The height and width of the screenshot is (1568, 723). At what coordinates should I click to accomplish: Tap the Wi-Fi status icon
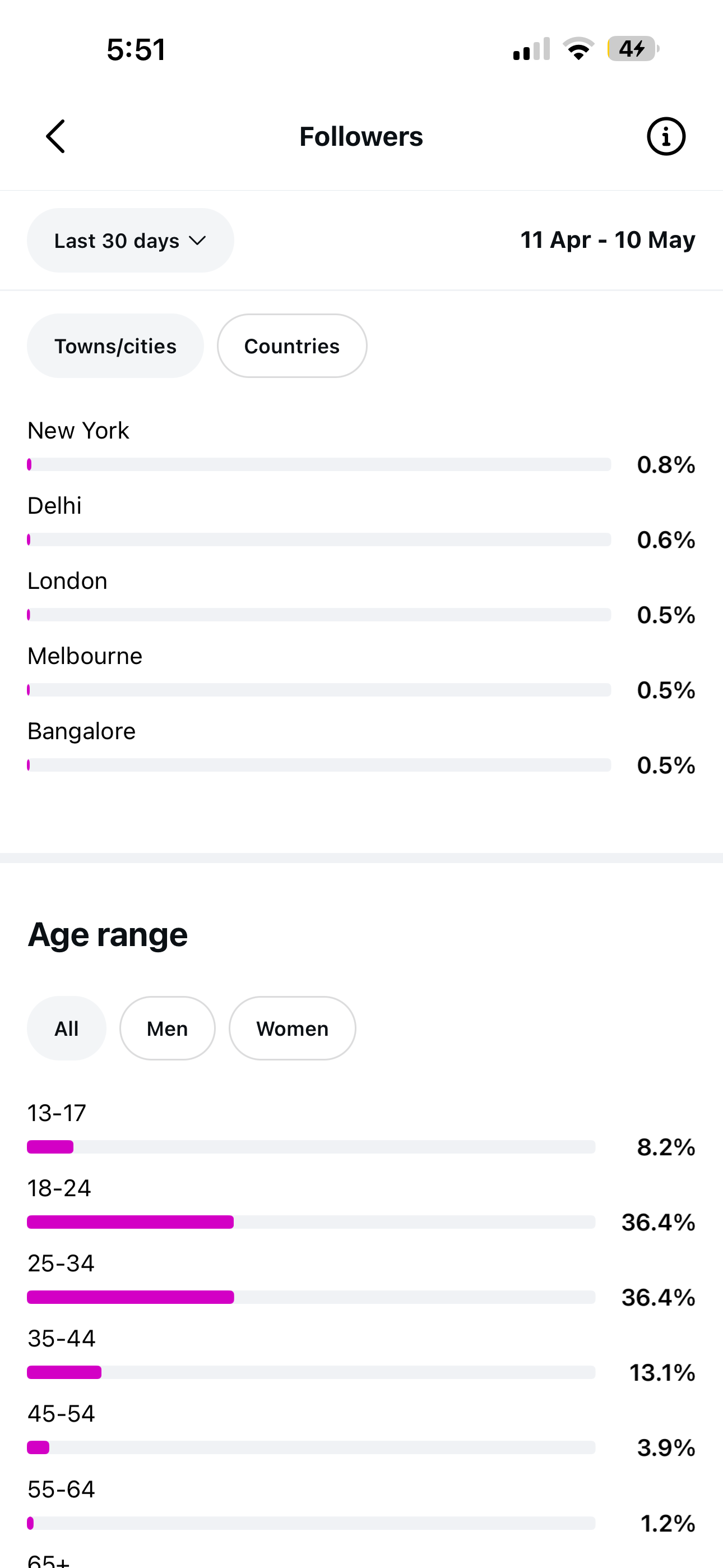point(578,49)
